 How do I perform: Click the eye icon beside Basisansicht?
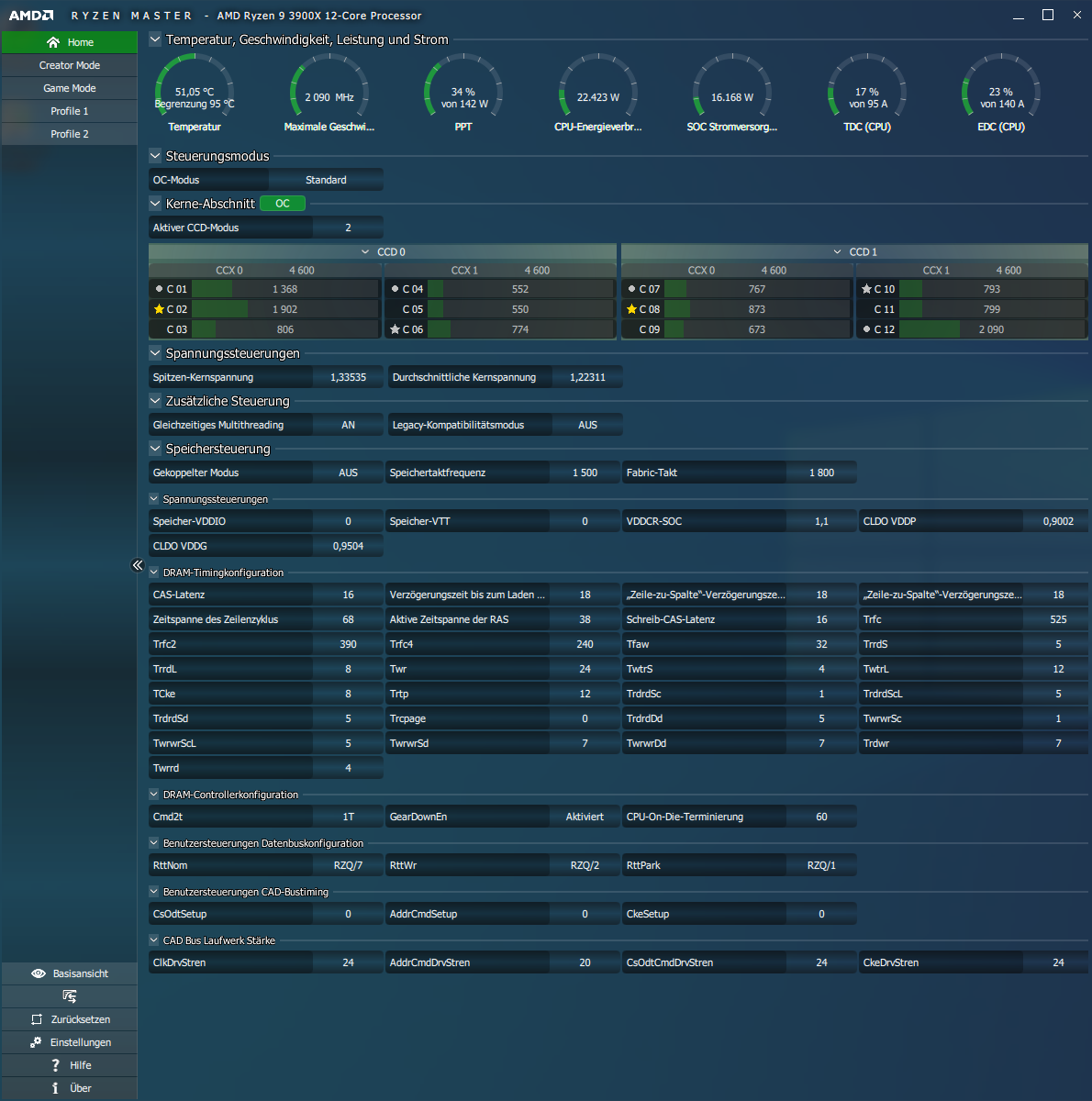click(39, 973)
